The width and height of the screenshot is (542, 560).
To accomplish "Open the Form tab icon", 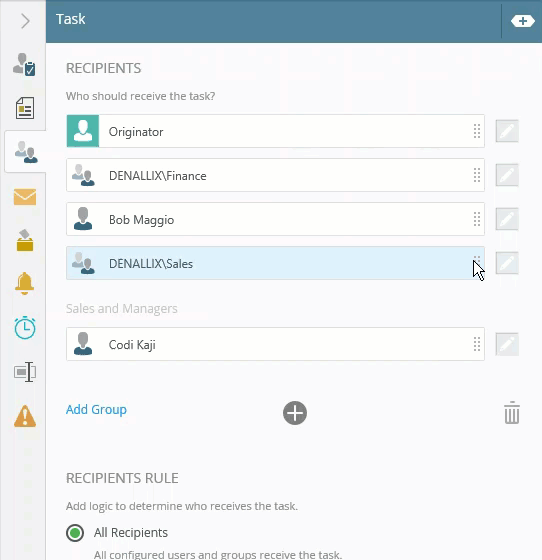I will pos(25,108).
